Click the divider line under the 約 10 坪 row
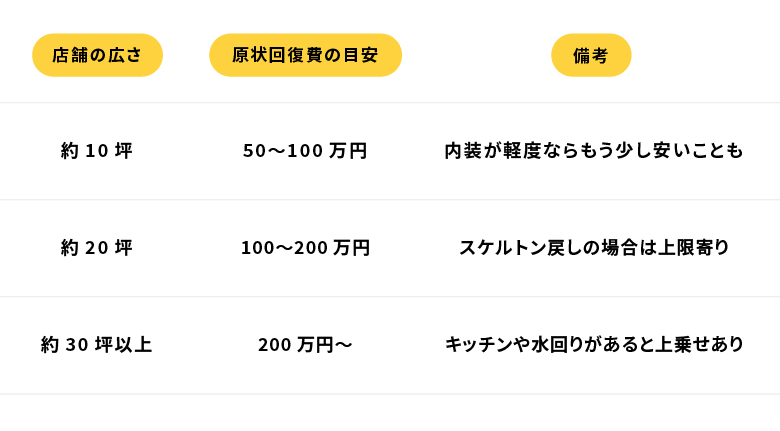780x431 pixels. pyautogui.click(x=390, y=199)
